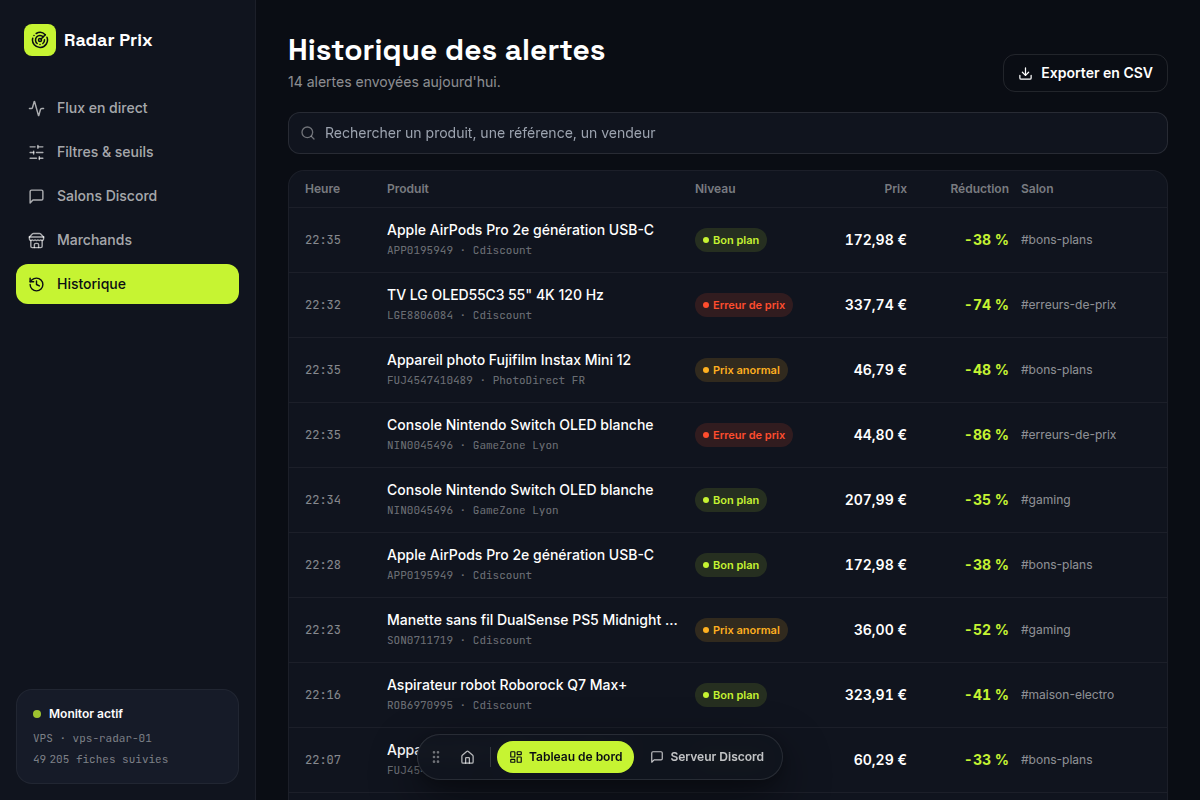Click the Prix anormal badge on DualSense row
The width and height of the screenshot is (1200, 800).
point(741,630)
